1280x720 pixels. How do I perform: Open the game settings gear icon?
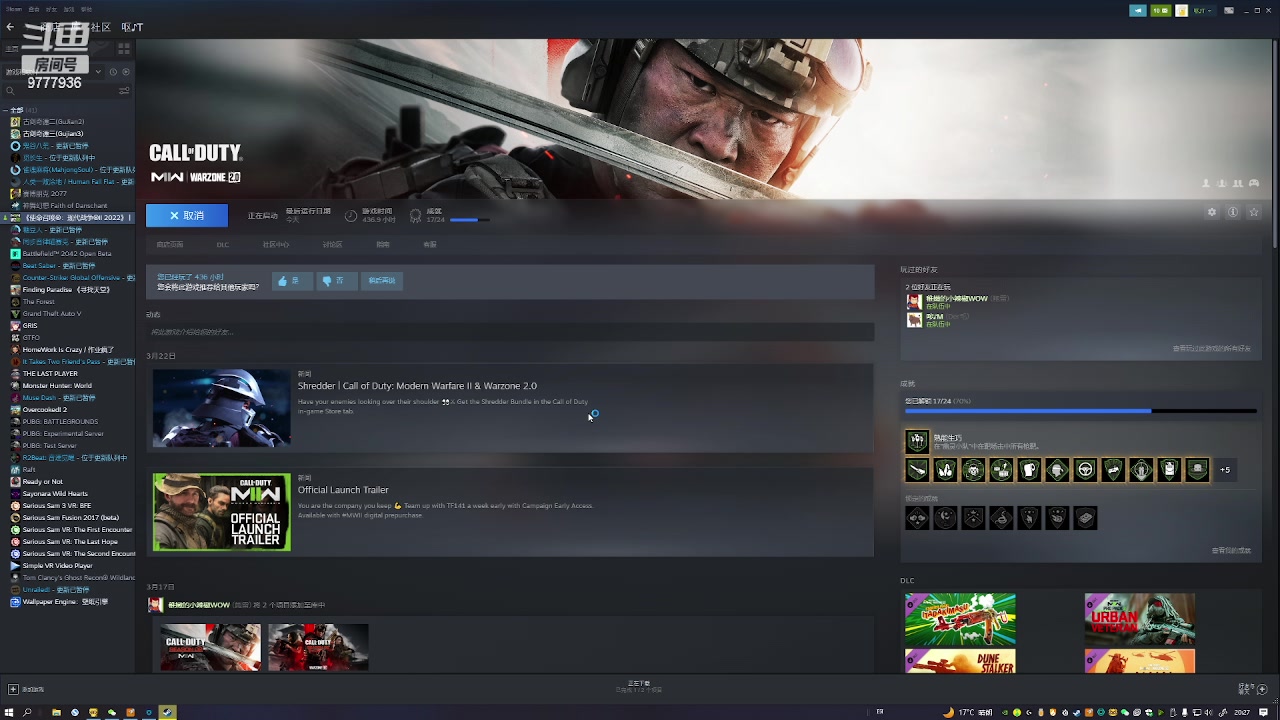(x=1212, y=212)
